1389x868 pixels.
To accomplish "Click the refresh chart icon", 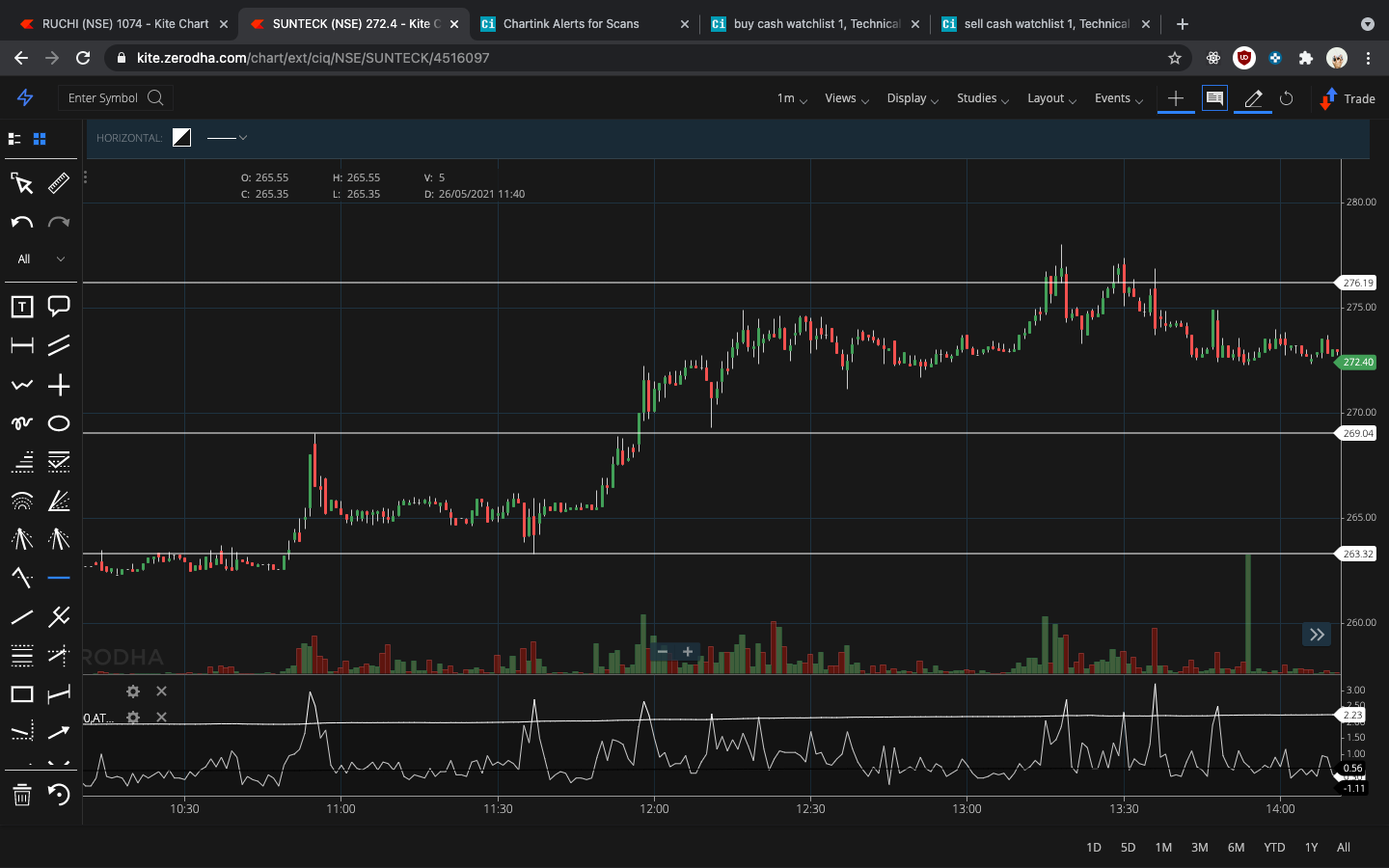I will [1287, 98].
